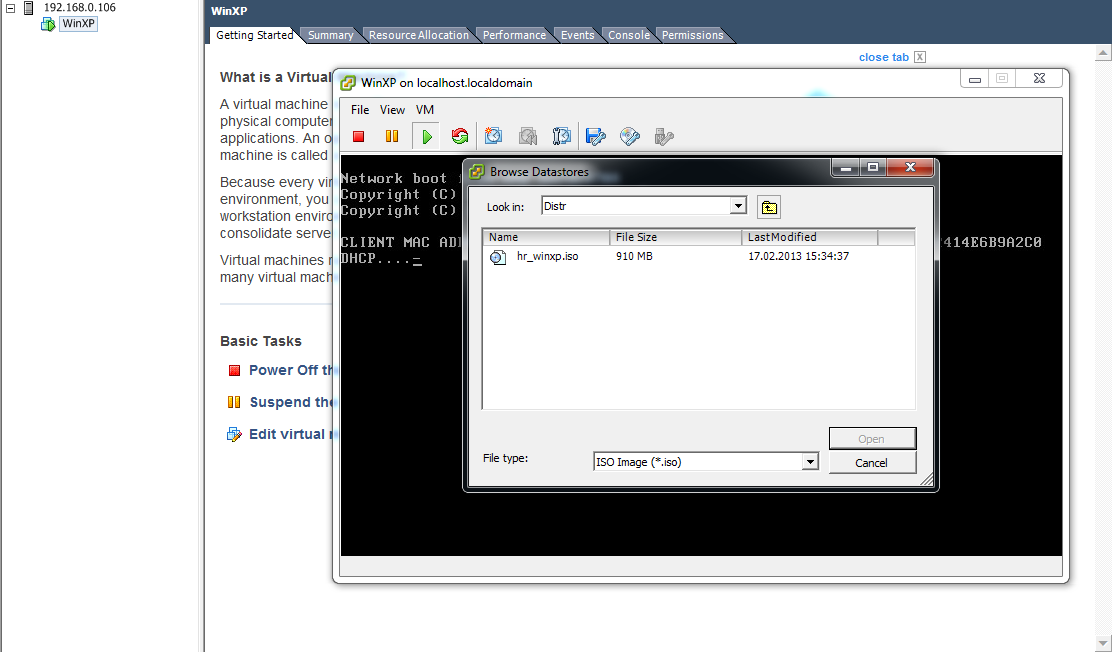The width and height of the screenshot is (1112, 652).
Task: Sort files by the Name column header
Action: pos(546,237)
